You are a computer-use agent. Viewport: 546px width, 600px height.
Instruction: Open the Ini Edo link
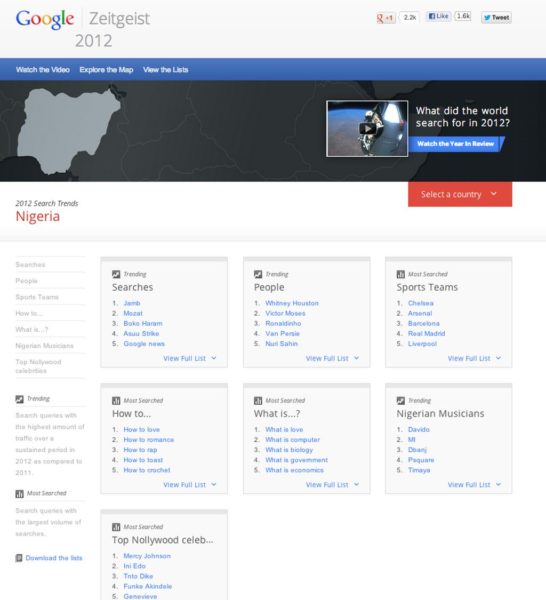[134, 566]
